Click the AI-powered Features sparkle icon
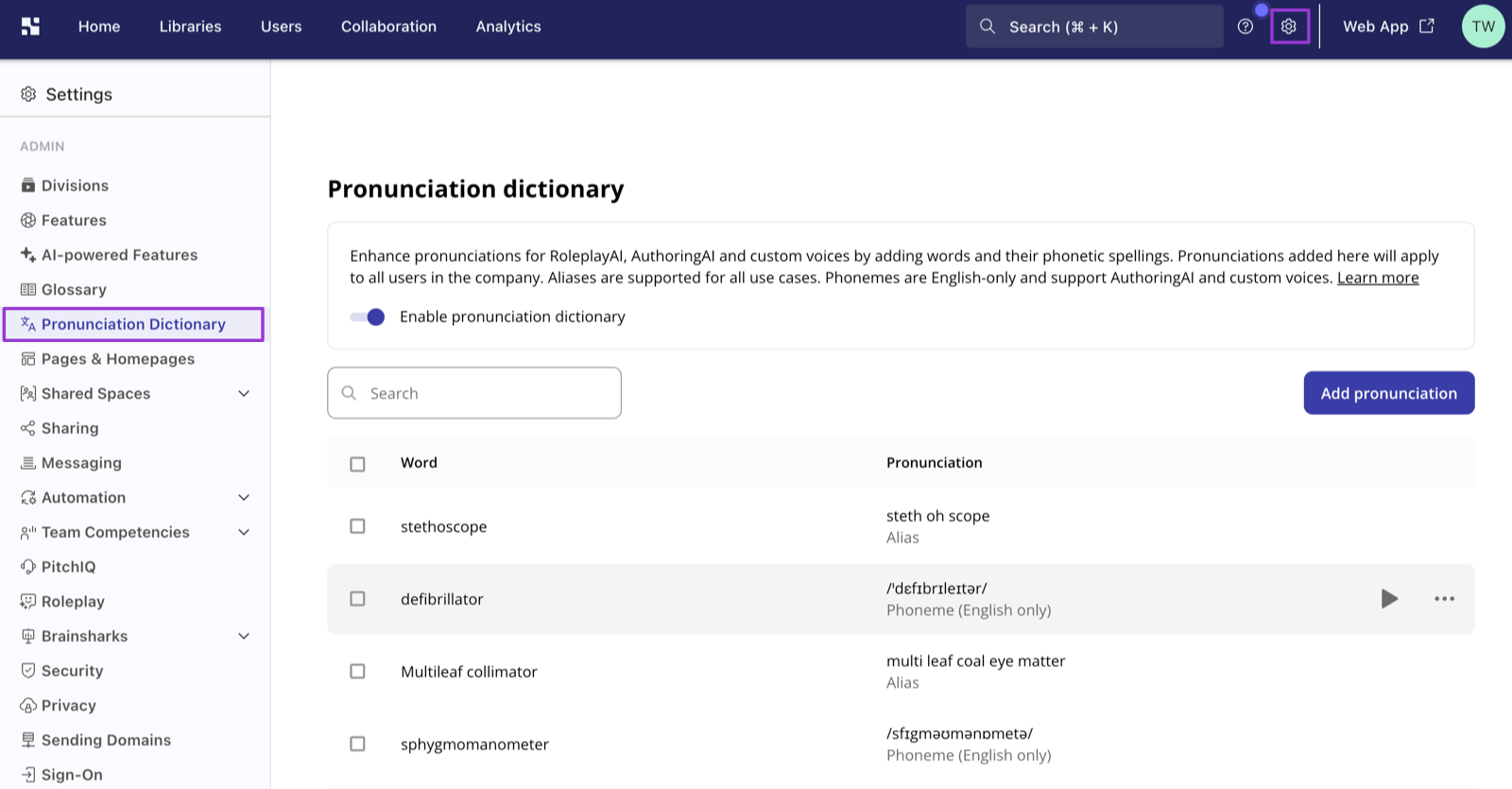Screen dimensions: 1512x789 28,255
